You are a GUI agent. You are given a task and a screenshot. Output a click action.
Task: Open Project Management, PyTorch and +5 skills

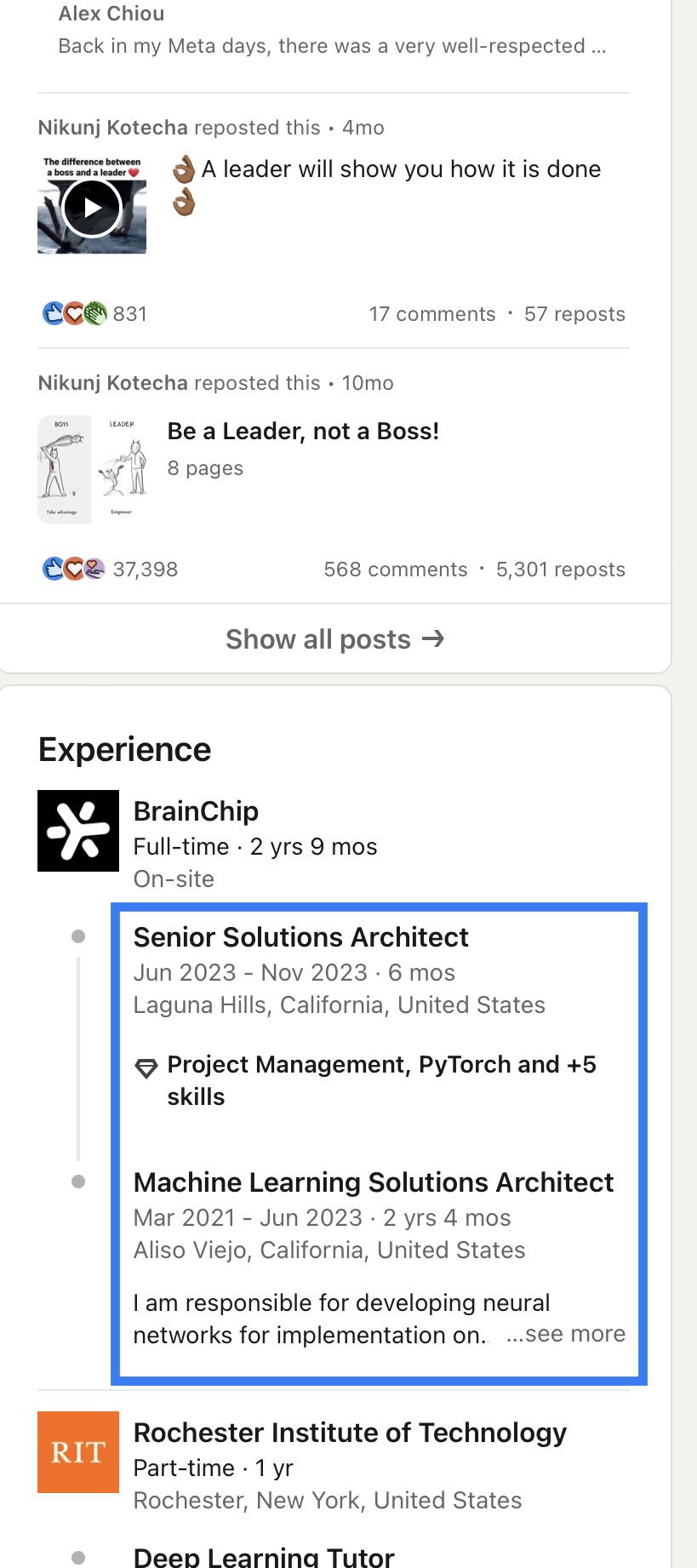381,1080
